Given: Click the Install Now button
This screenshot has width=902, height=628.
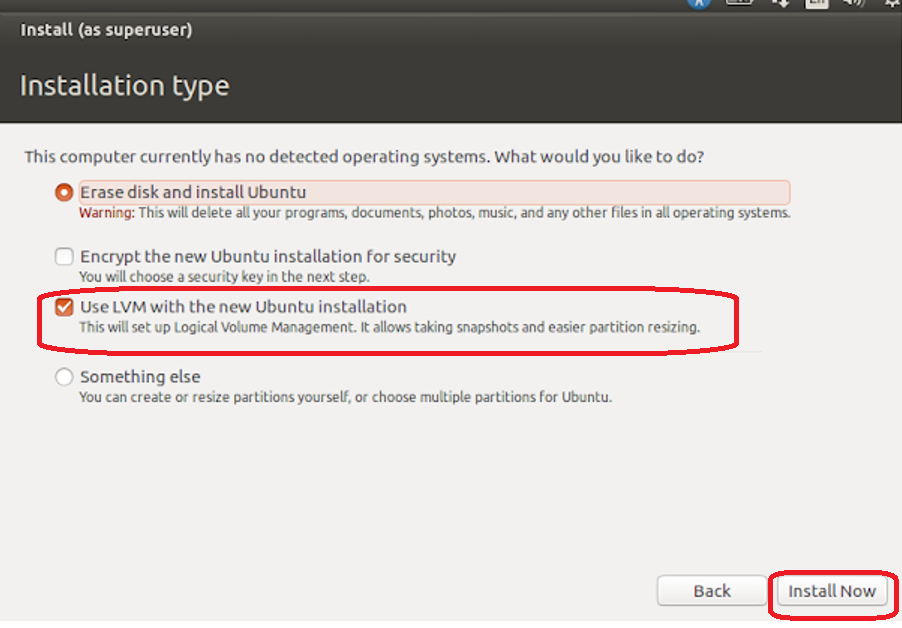Looking at the screenshot, I should click(832, 591).
